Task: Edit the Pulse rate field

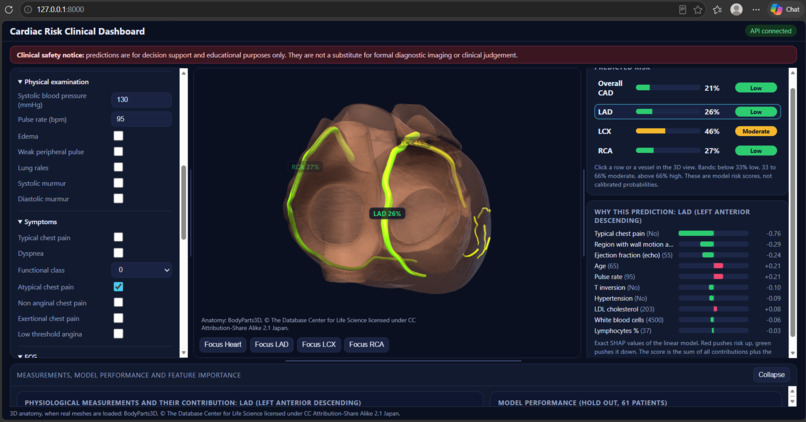Action: click(141, 119)
